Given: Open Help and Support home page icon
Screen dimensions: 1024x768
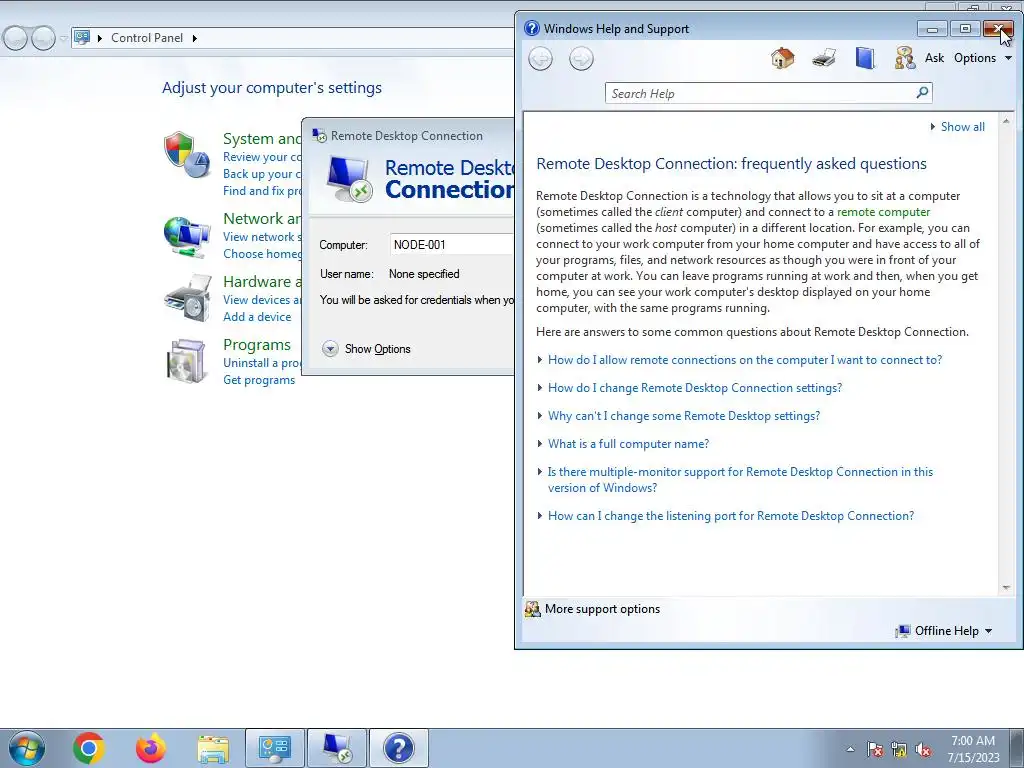Looking at the screenshot, I should coord(782,58).
